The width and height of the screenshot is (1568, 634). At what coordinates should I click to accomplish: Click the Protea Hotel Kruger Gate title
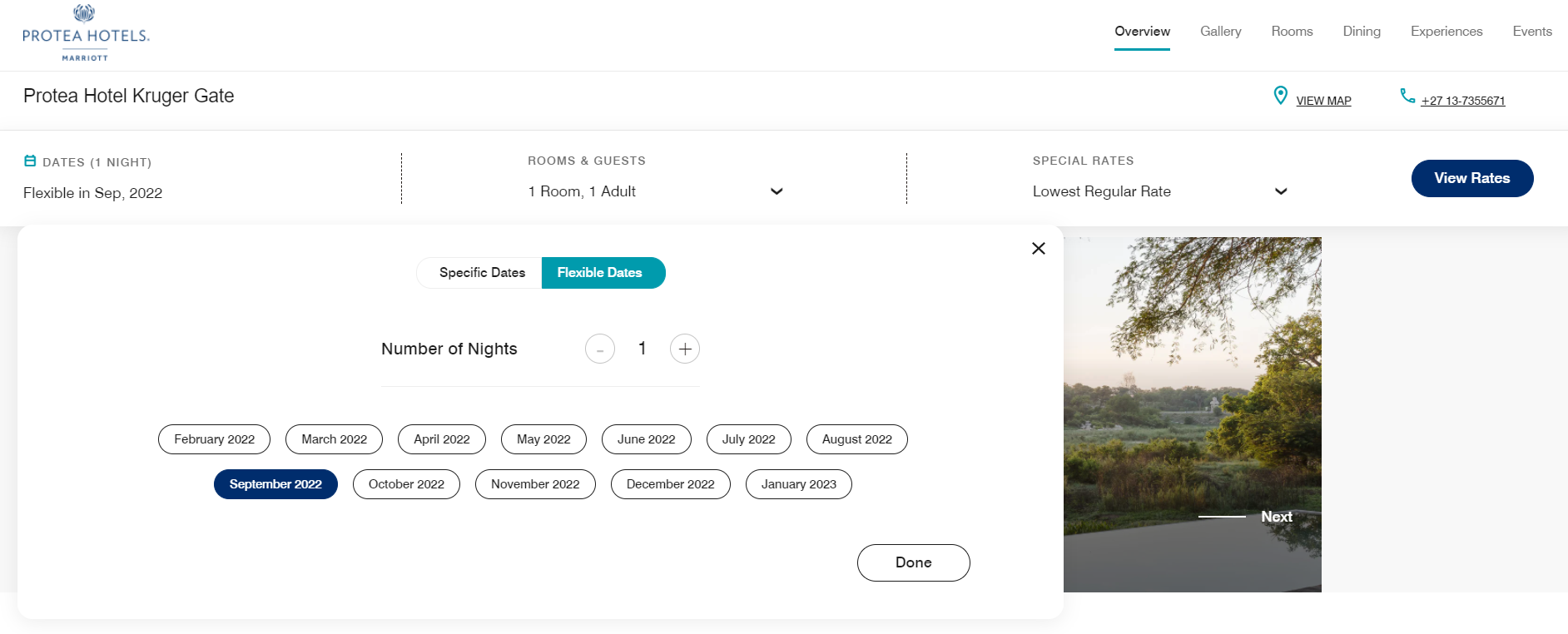(129, 96)
